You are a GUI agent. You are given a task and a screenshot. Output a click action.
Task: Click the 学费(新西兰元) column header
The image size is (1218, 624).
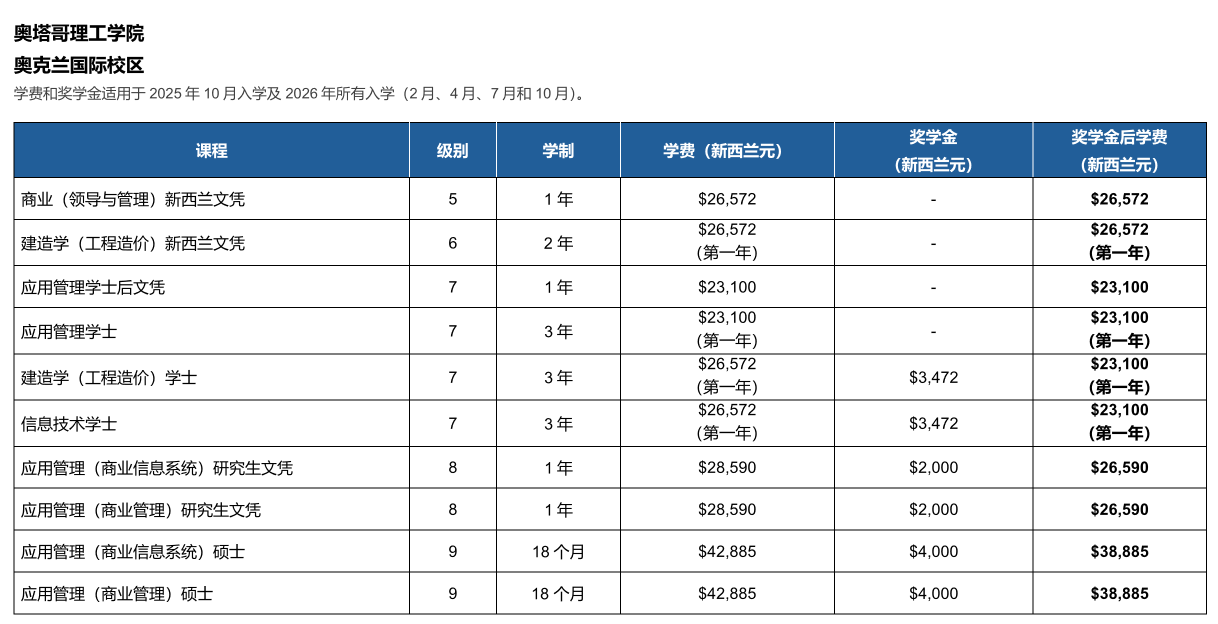tap(727, 150)
